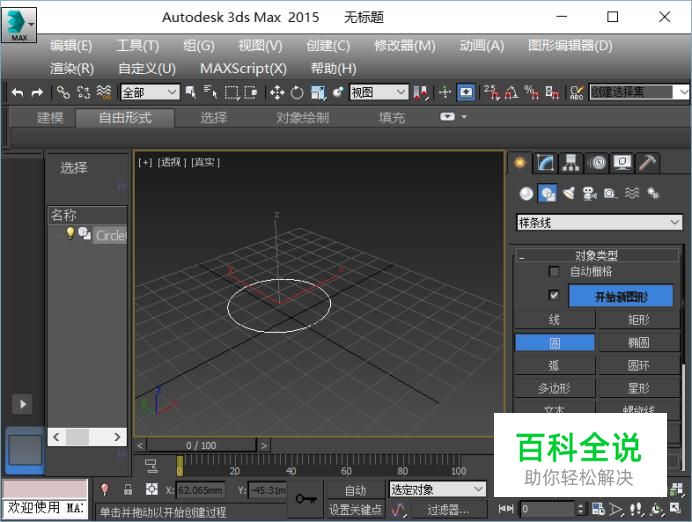Click the 0 / 100 time slider
692x522 pixels.
coord(201,445)
